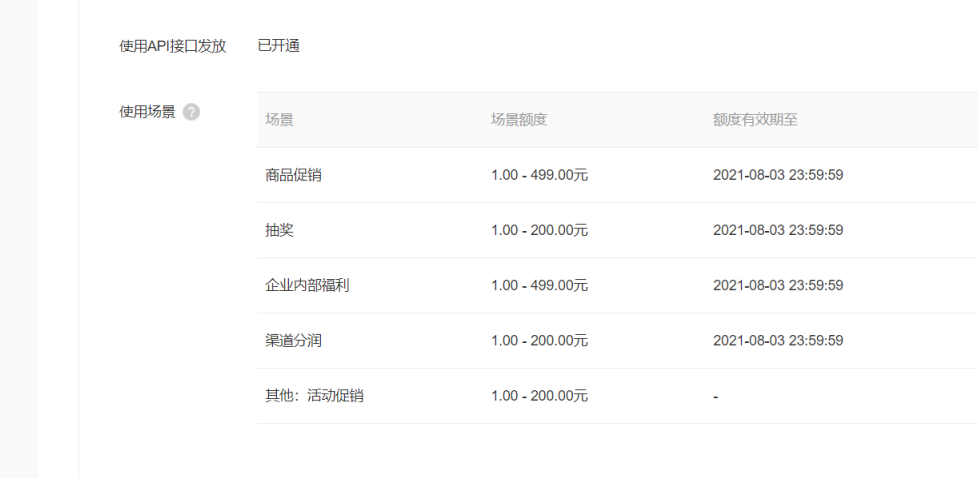This screenshot has height=478, width=978.
Task: Click the expiry date for 抽奖
Action: tap(778, 230)
